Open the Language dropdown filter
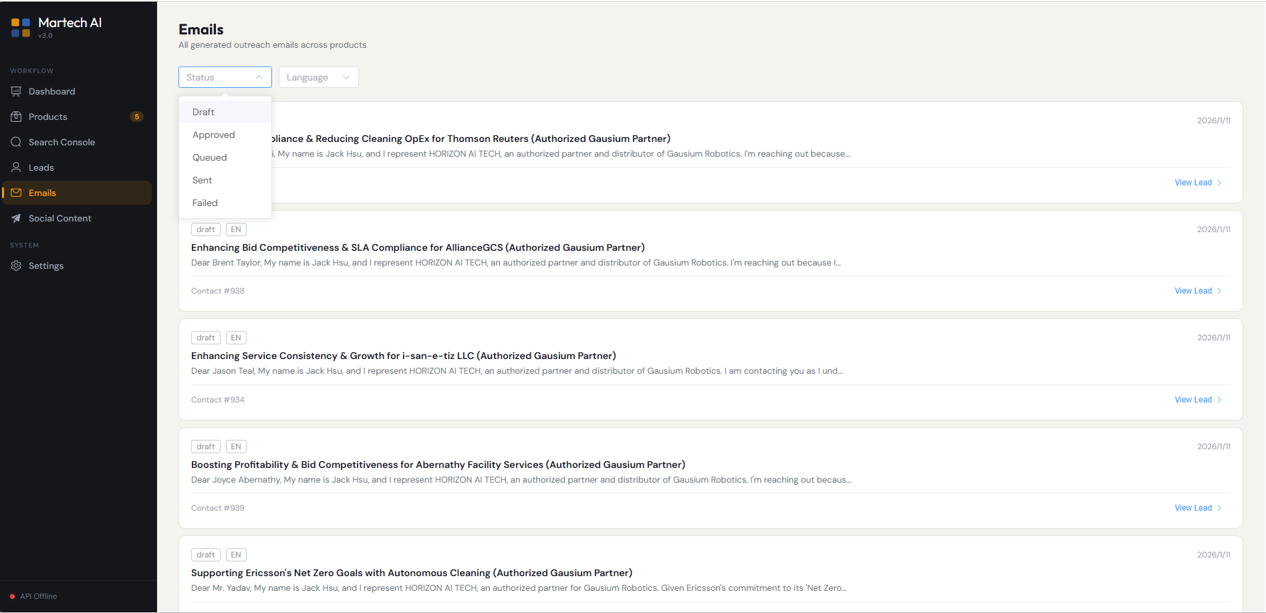 318,77
